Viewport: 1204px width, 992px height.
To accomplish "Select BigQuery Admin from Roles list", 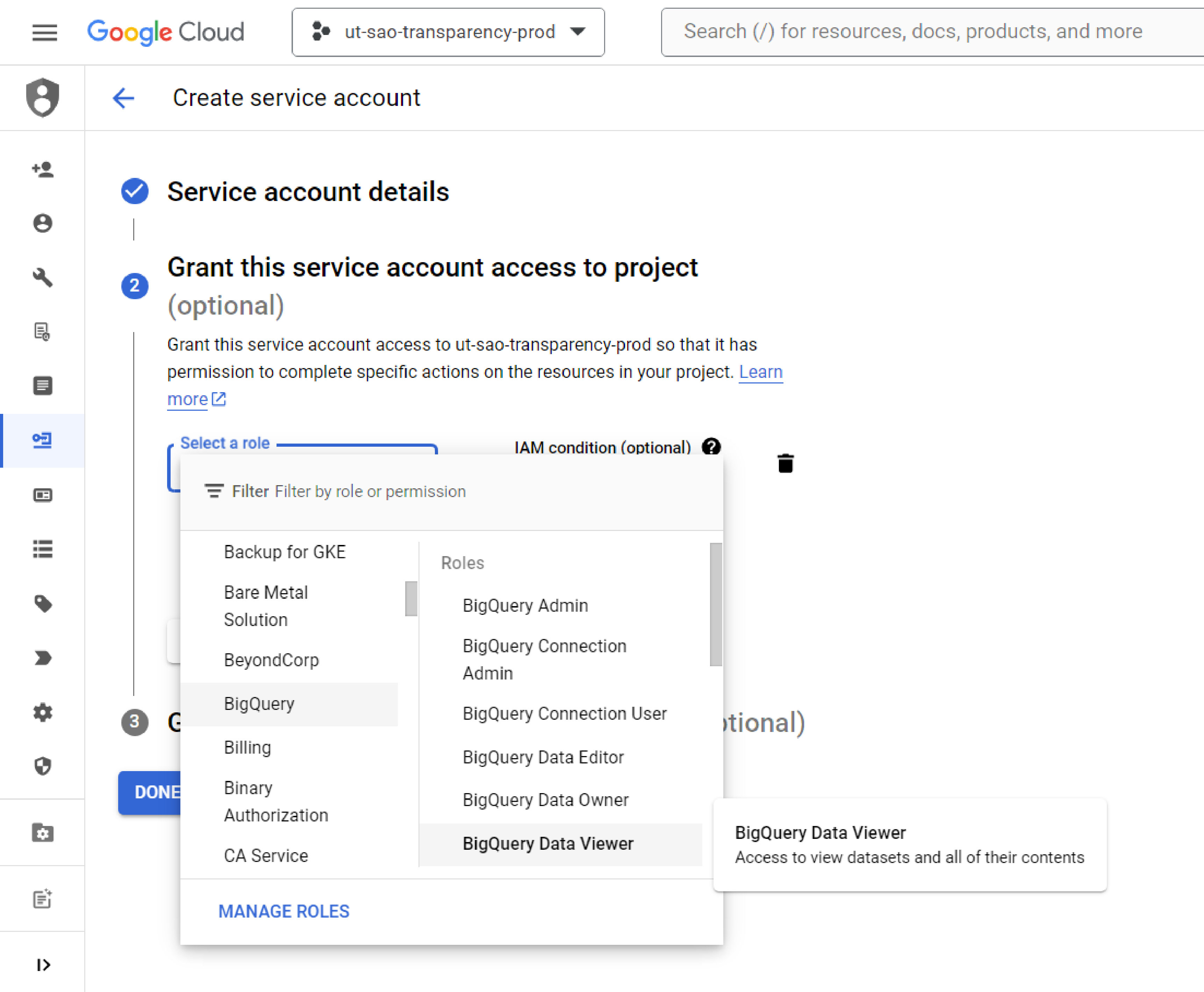I will coord(525,605).
